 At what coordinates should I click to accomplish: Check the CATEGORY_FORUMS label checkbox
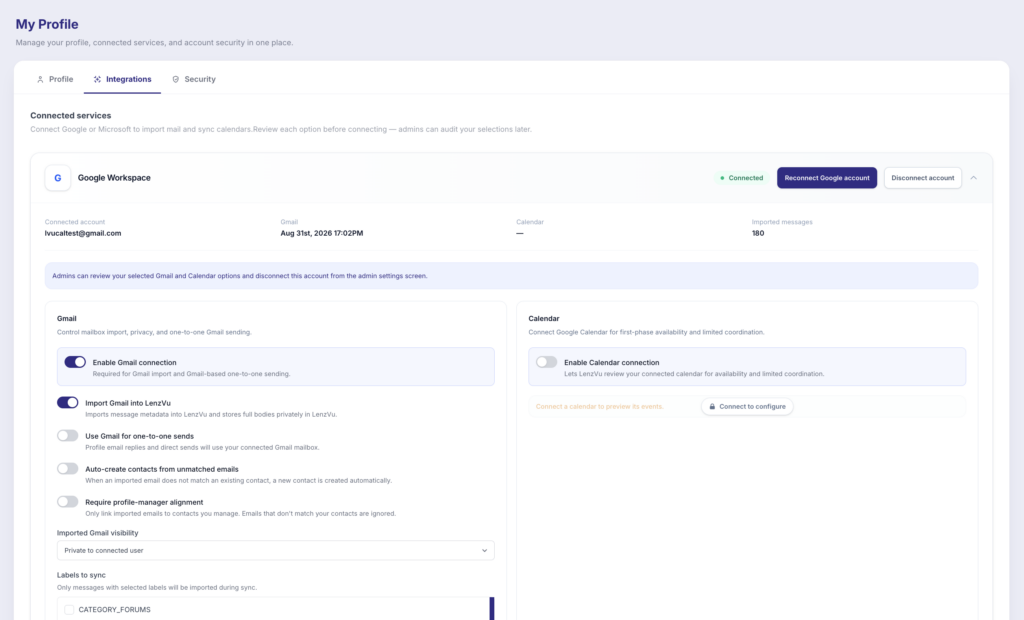pos(69,610)
